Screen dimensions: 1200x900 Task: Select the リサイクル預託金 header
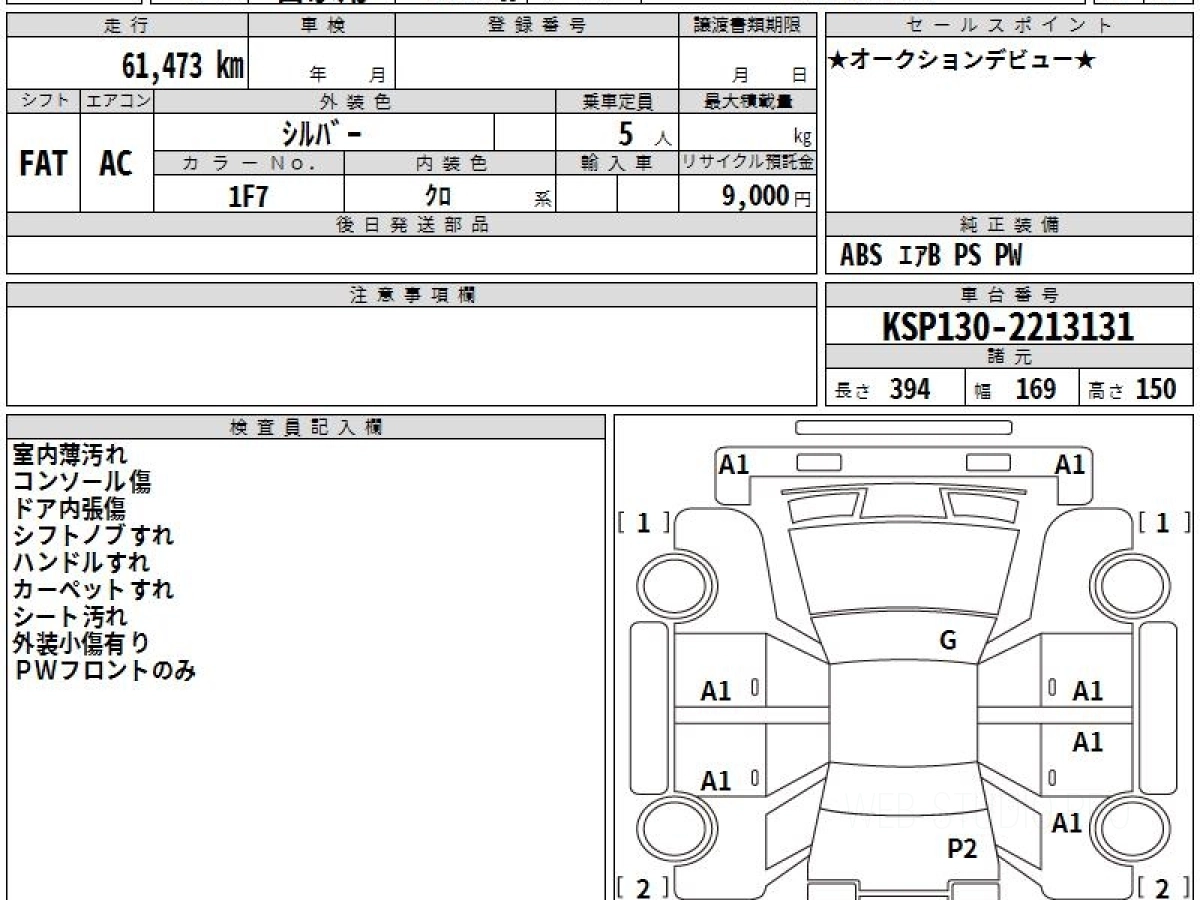tap(747, 163)
